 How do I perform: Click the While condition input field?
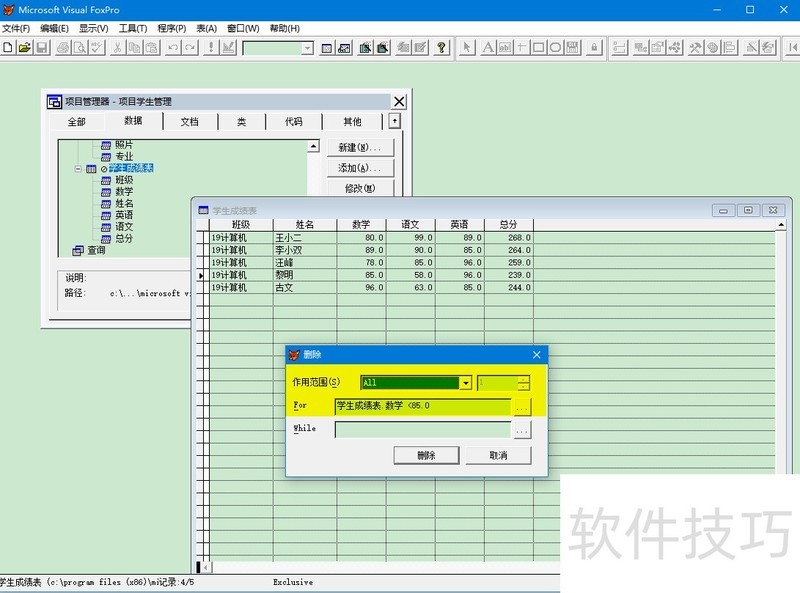(x=422, y=430)
